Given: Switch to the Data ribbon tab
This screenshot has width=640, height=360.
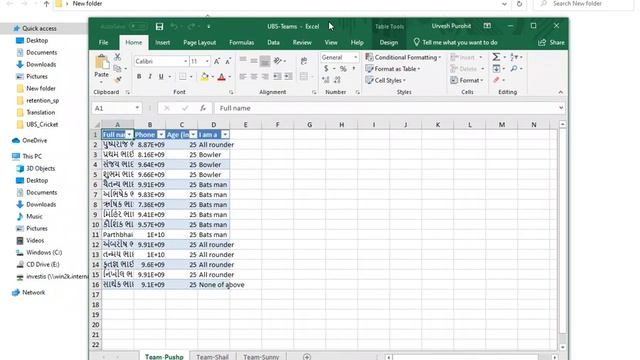Looking at the screenshot, I should 273,42.
